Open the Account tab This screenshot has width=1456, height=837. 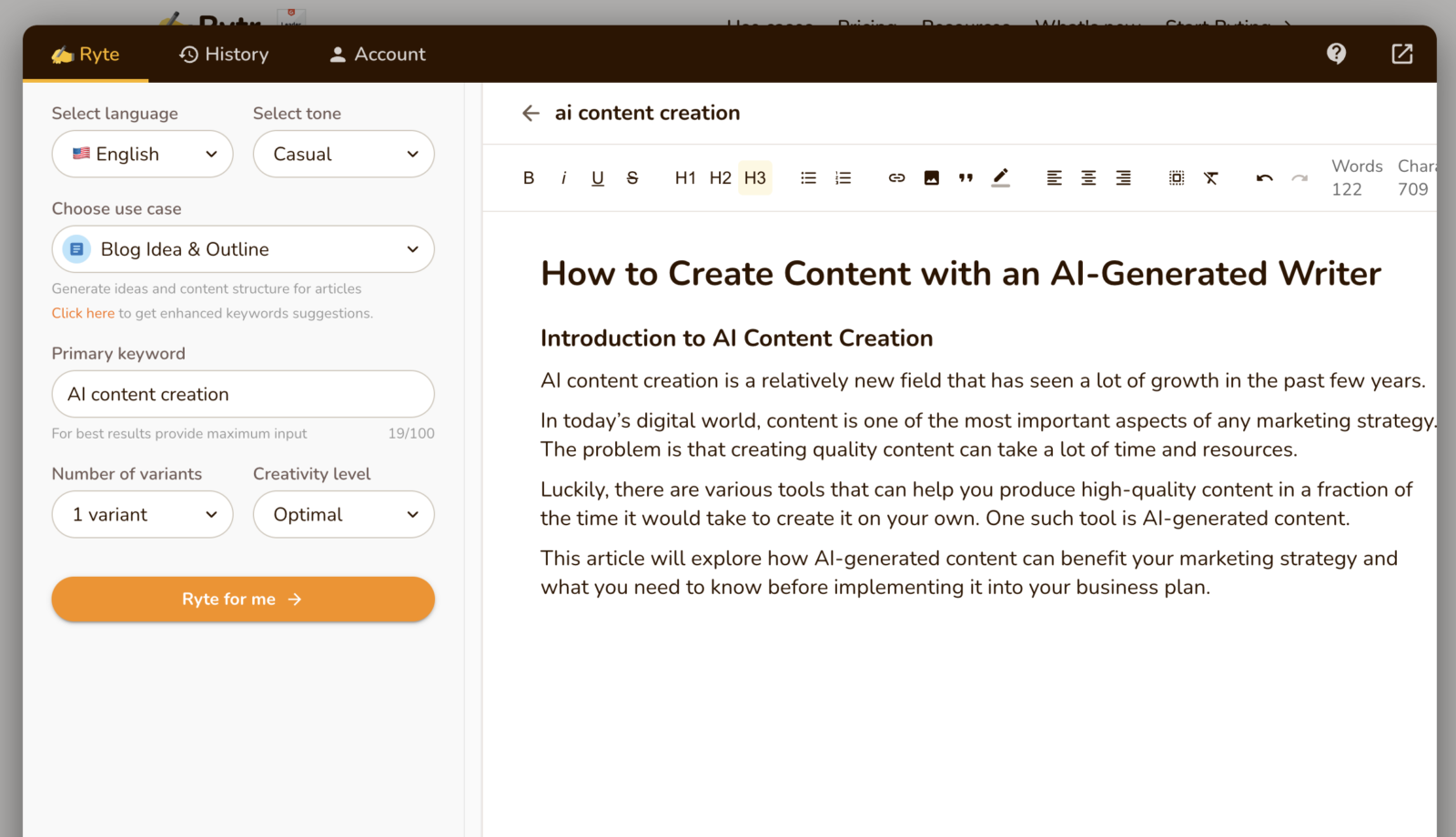click(x=377, y=55)
